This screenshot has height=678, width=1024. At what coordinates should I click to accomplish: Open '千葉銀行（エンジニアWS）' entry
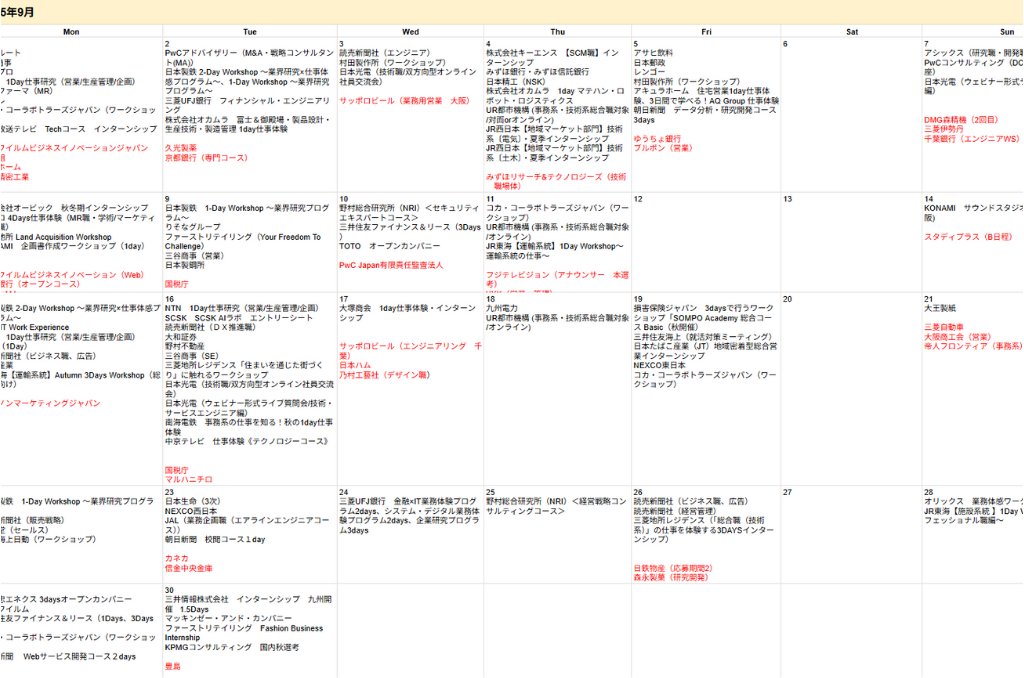972,139
